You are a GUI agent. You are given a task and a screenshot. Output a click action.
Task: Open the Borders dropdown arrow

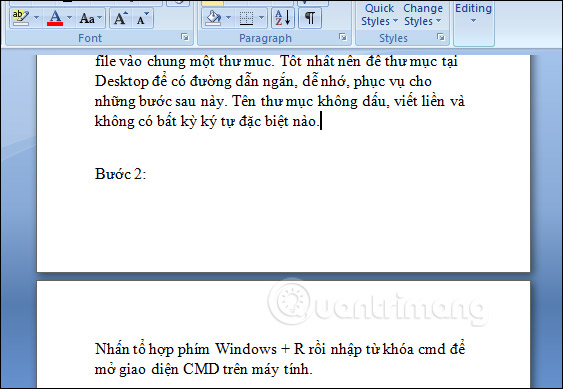pyautogui.click(x=261, y=18)
